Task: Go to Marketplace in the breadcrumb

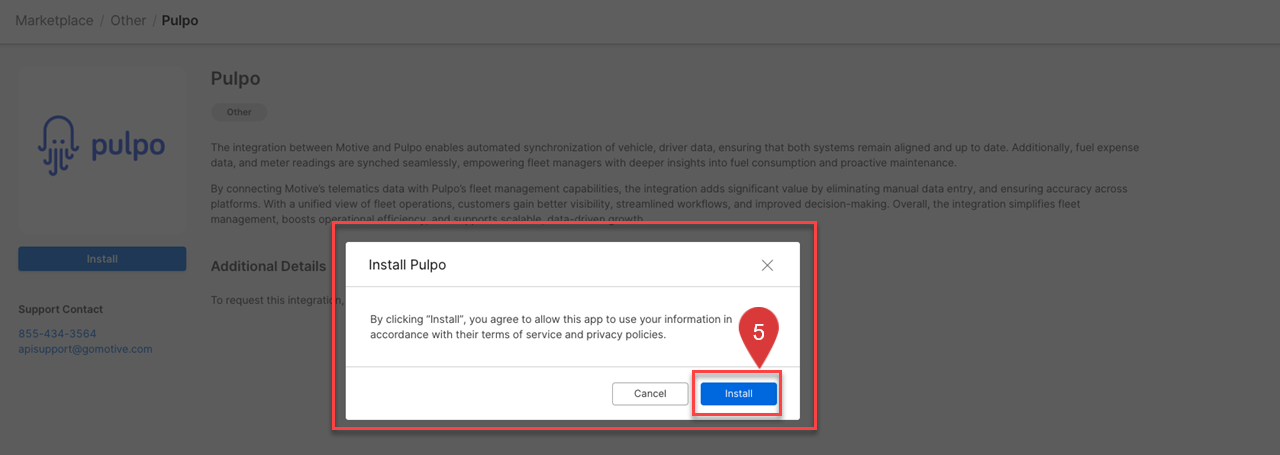Action: tap(54, 20)
